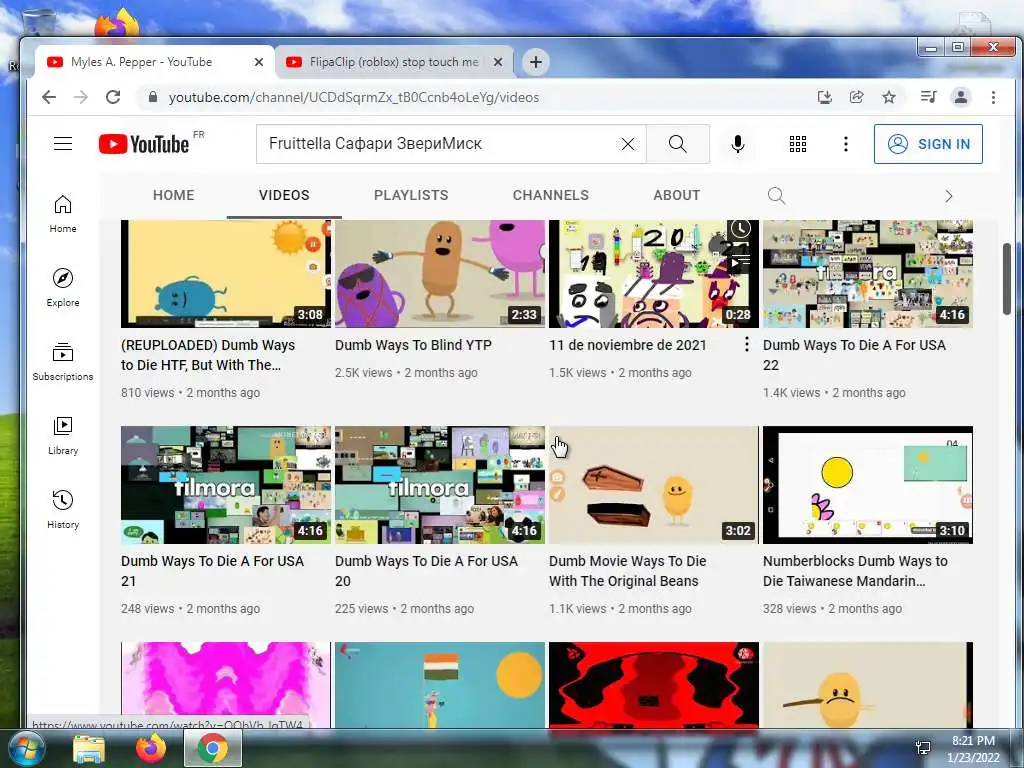Switch to the PLAYLISTS tab
The height and width of the screenshot is (768, 1024).
tap(411, 195)
